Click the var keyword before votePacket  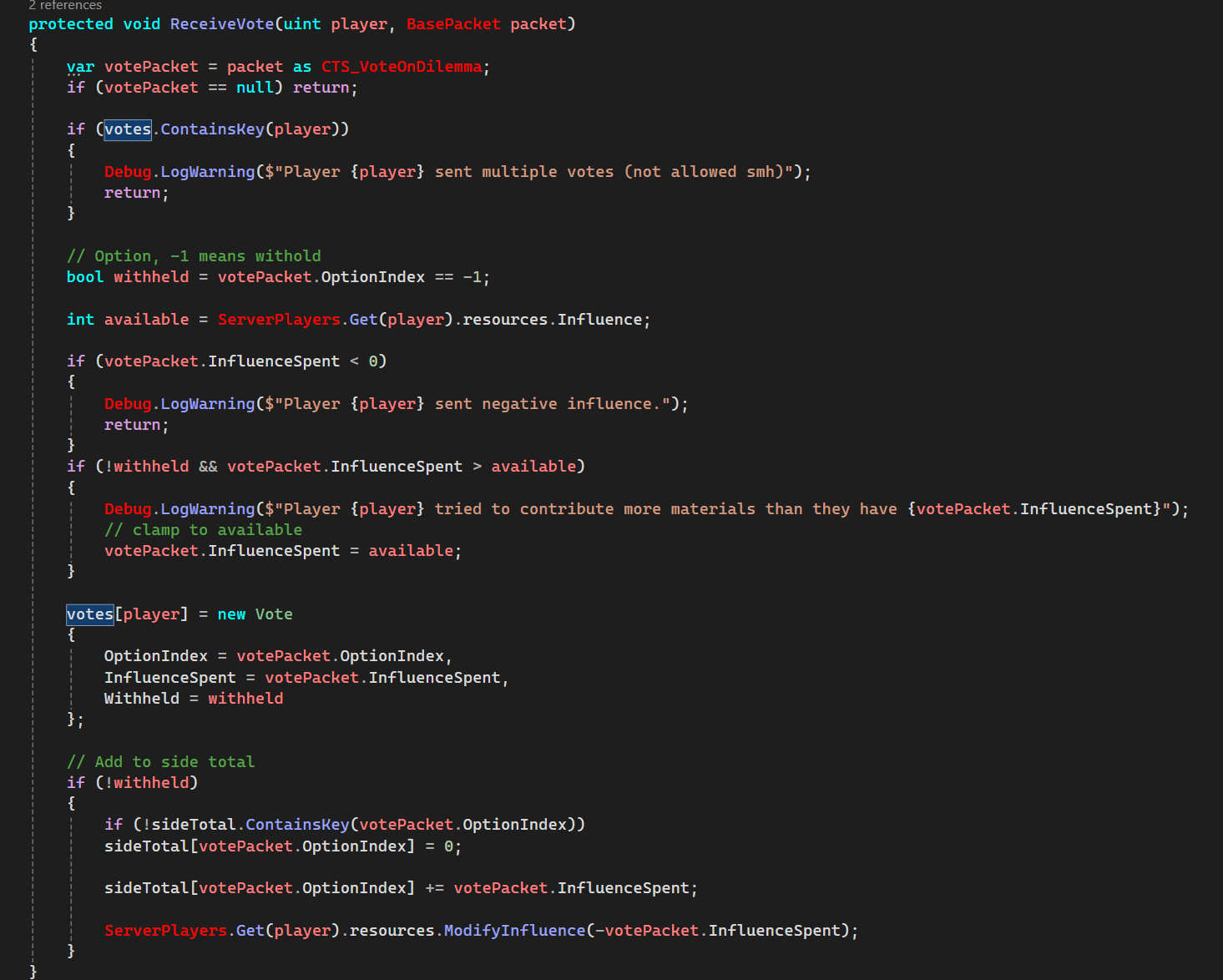[x=80, y=67]
